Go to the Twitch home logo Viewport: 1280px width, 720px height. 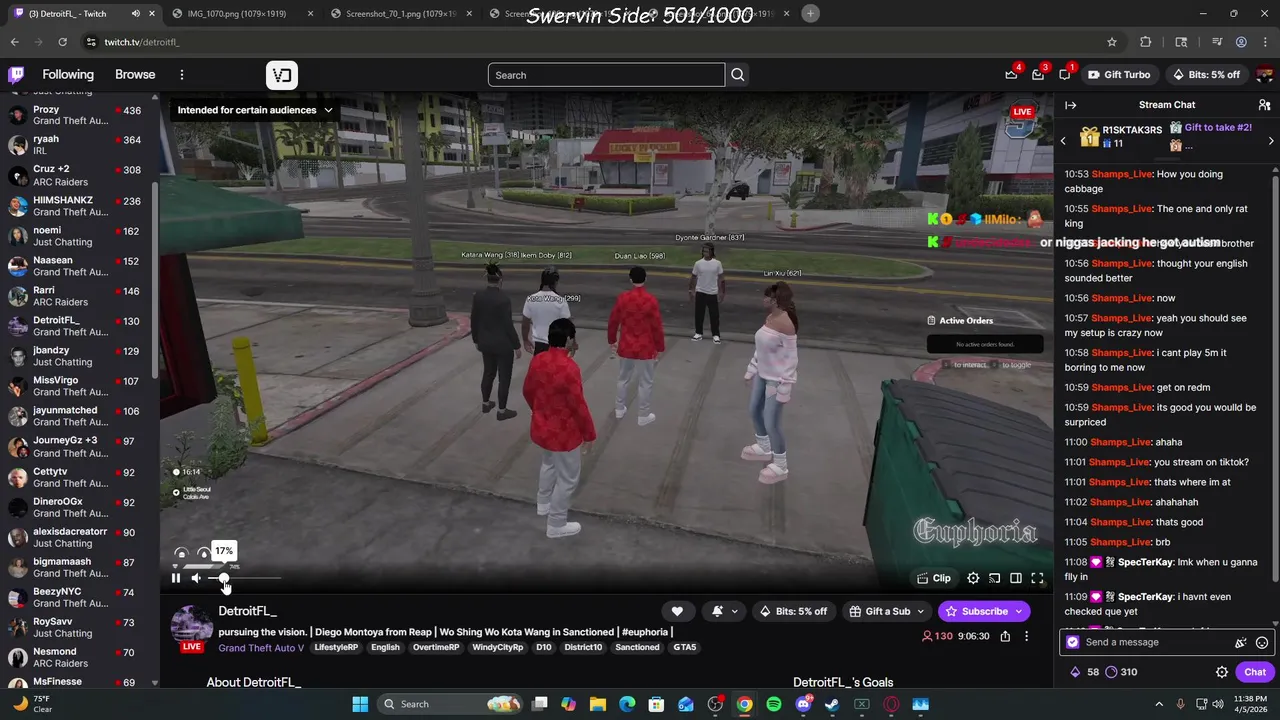coord(16,75)
